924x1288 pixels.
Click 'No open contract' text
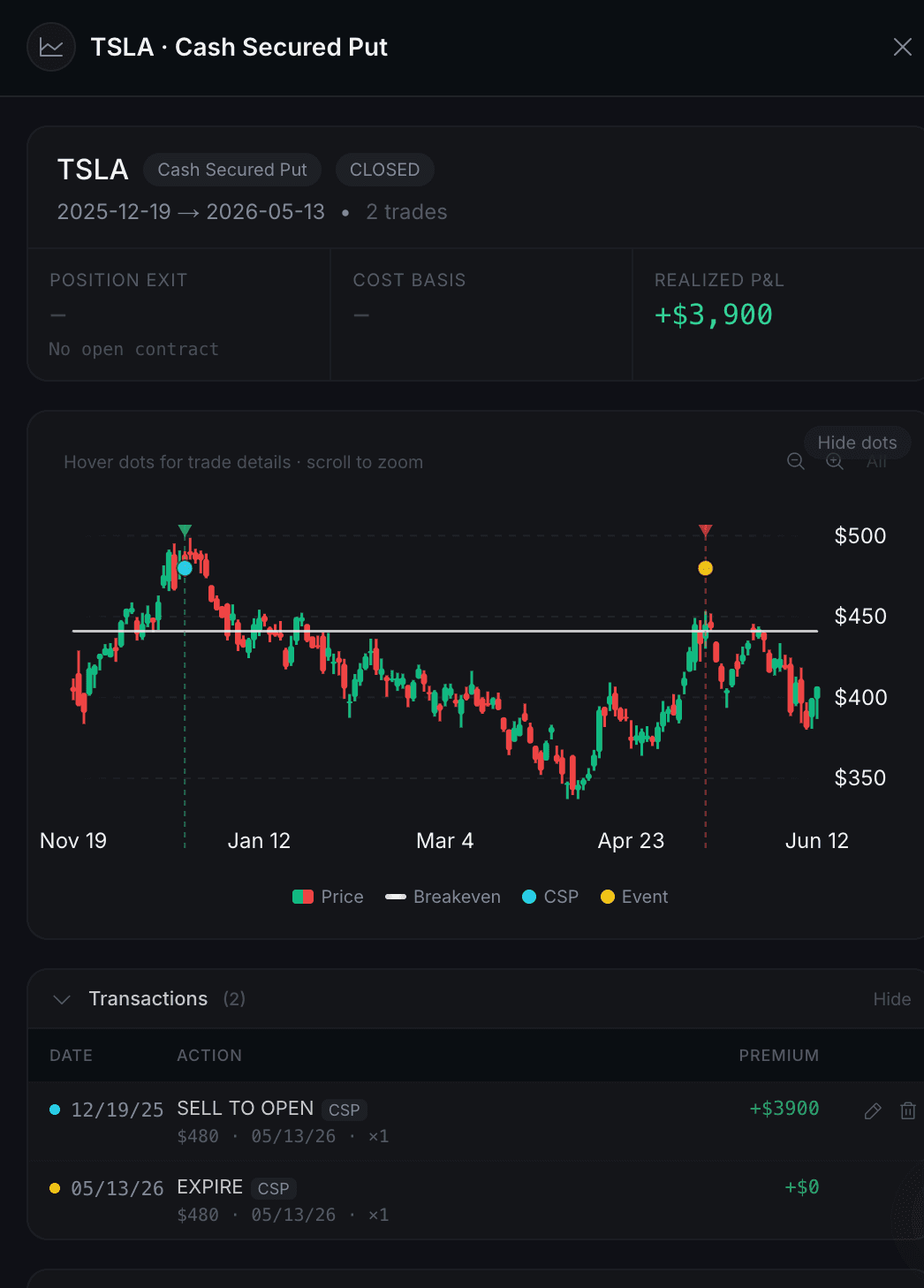(133, 349)
